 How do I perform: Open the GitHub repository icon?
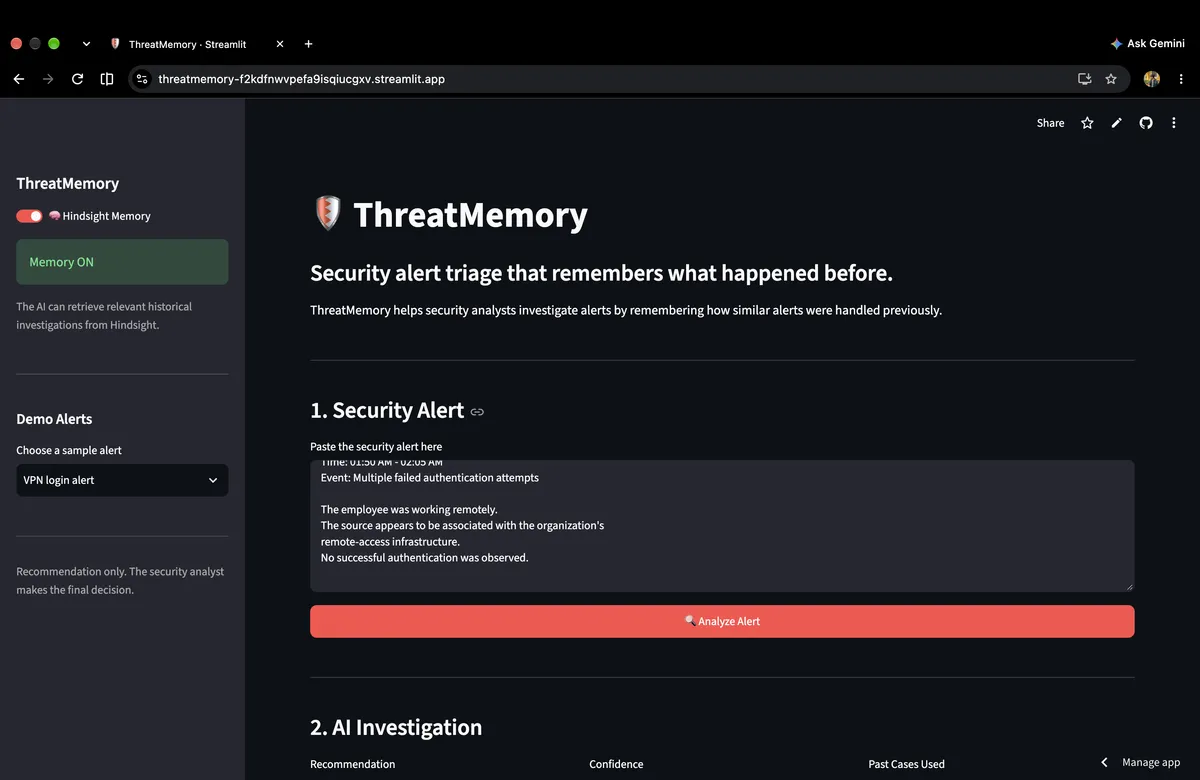(1146, 123)
